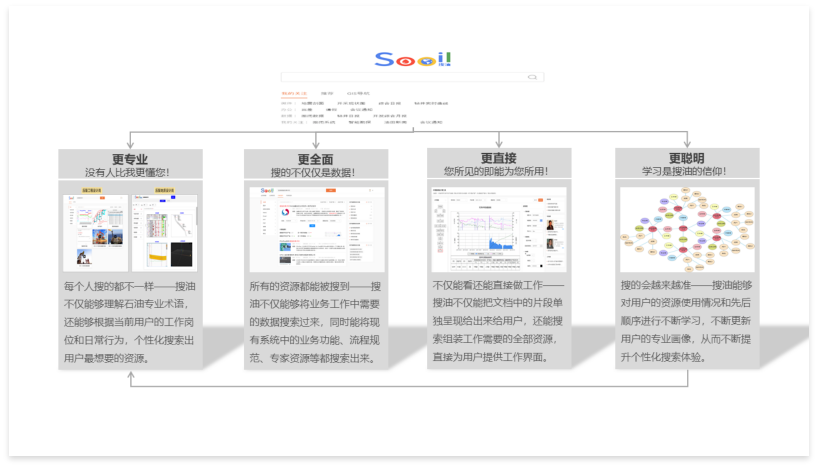The height and width of the screenshot is (468, 818).
Task: Click subtitle 您所见的即能为您所用!
Action: coord(496,171)
